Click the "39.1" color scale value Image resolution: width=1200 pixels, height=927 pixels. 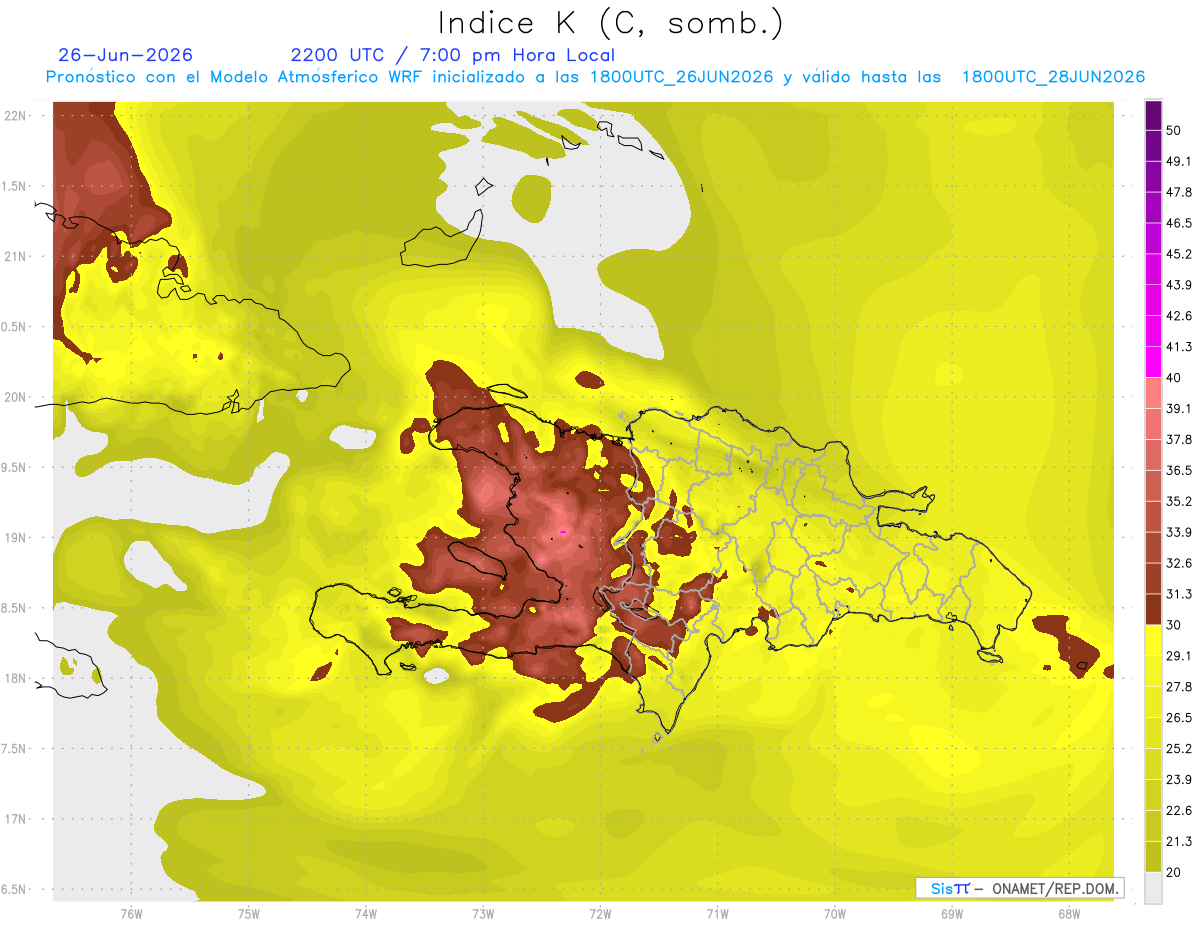1179,408
